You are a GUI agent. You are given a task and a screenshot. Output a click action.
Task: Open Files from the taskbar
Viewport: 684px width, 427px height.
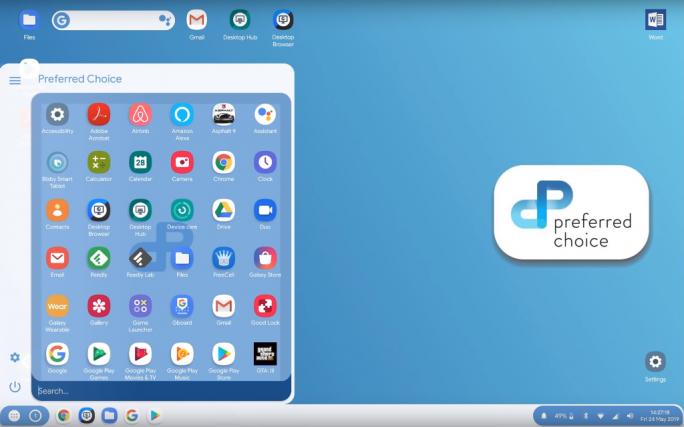click(109, 416)
